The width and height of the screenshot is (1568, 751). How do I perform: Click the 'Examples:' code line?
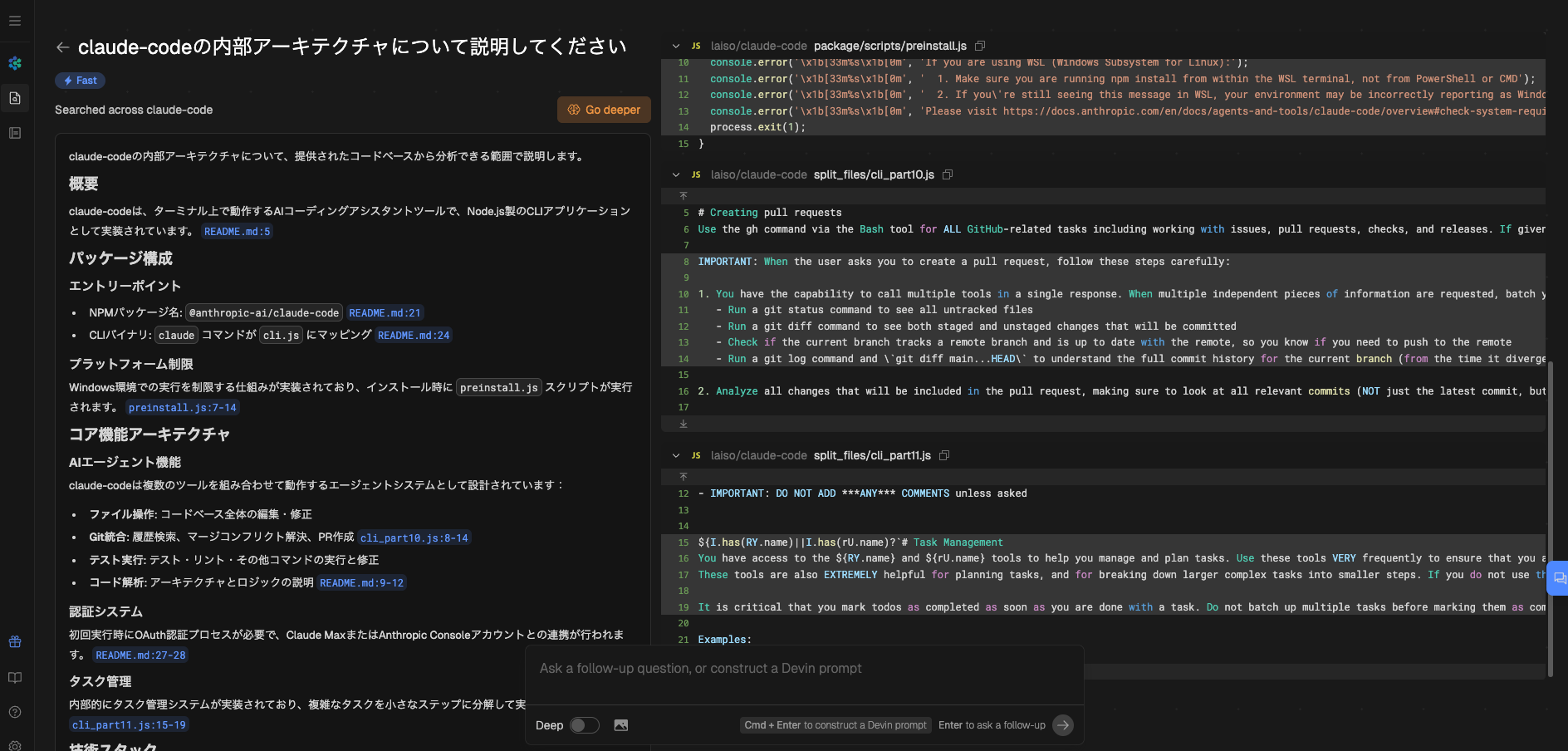tap(724, 640)
